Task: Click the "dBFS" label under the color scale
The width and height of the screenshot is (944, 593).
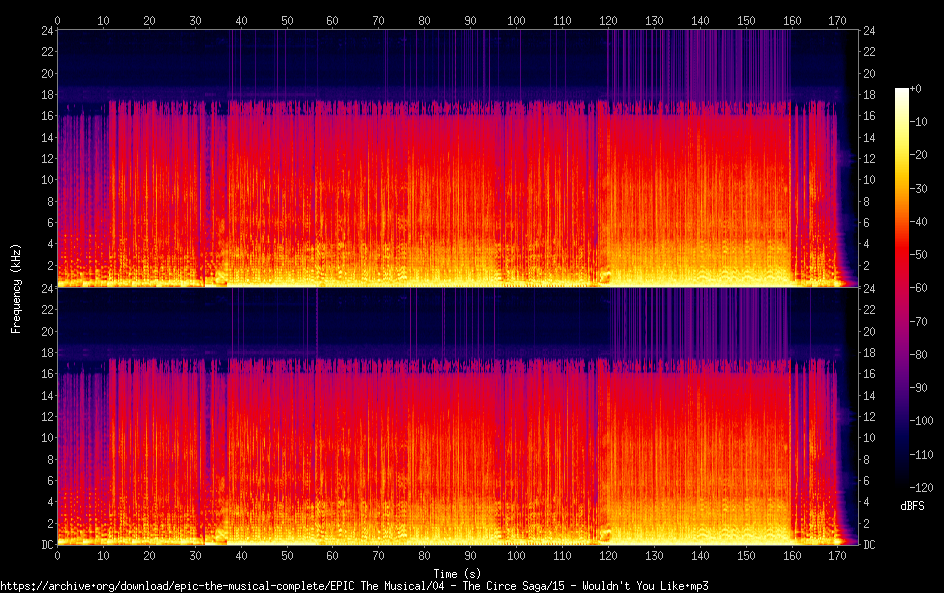Action: point(912,507)
